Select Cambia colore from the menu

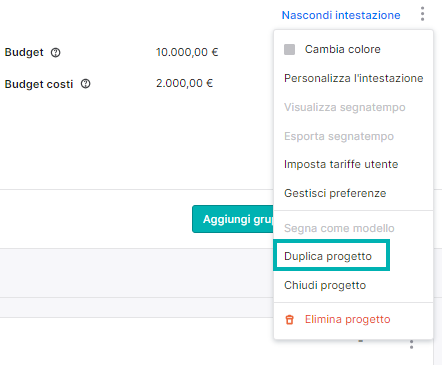[343, 49]
